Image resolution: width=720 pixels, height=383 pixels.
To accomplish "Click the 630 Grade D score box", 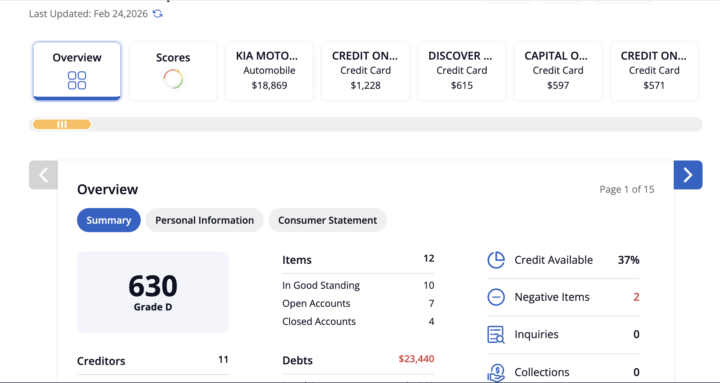I will (x=153, y=292).
